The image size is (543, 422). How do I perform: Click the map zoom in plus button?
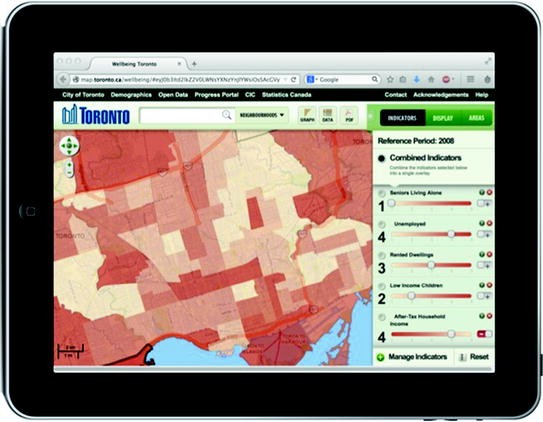coord(69,165)
